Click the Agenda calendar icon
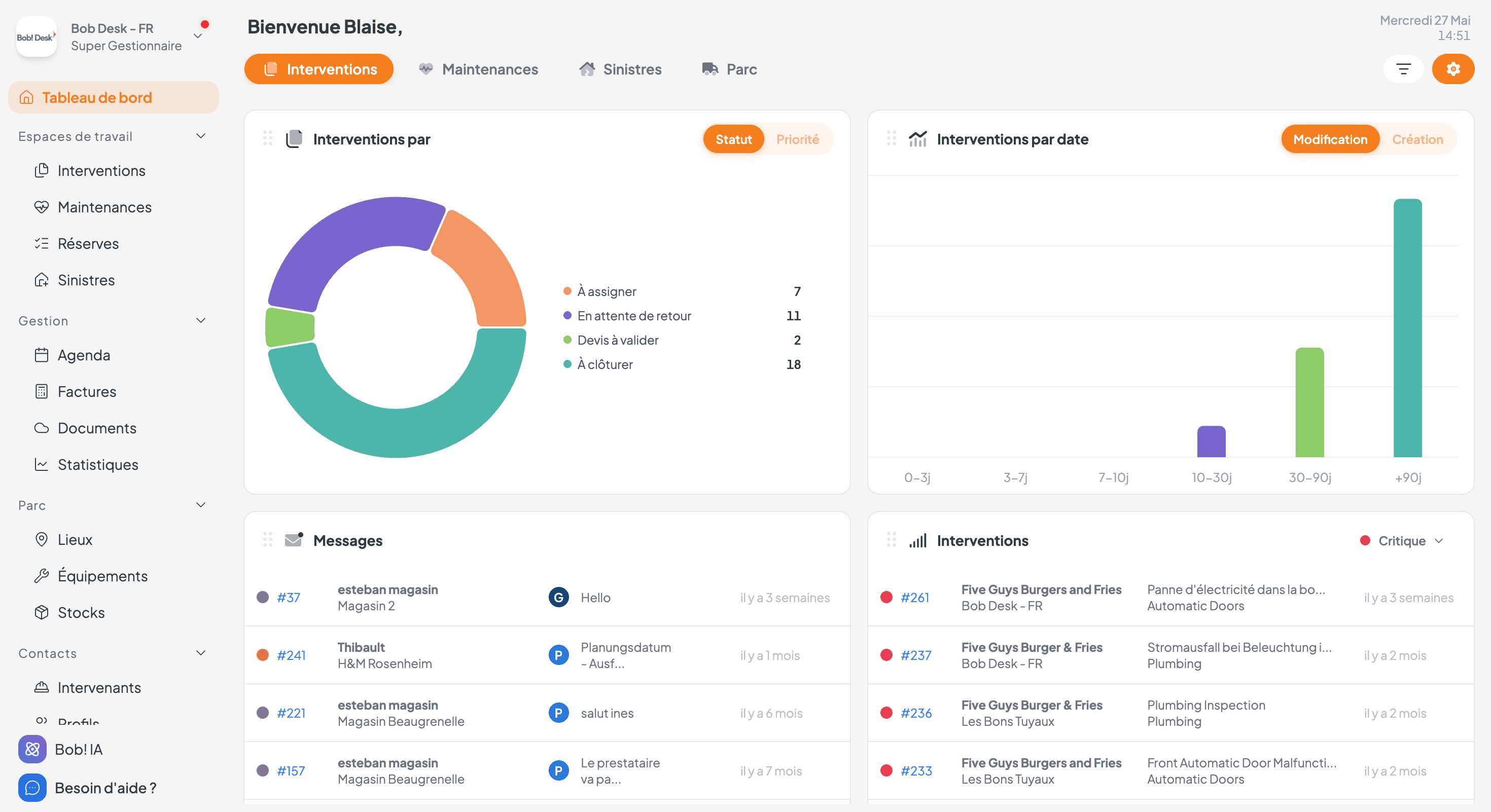This screenshot has height=812, width=1491. [x=42, y=355]
